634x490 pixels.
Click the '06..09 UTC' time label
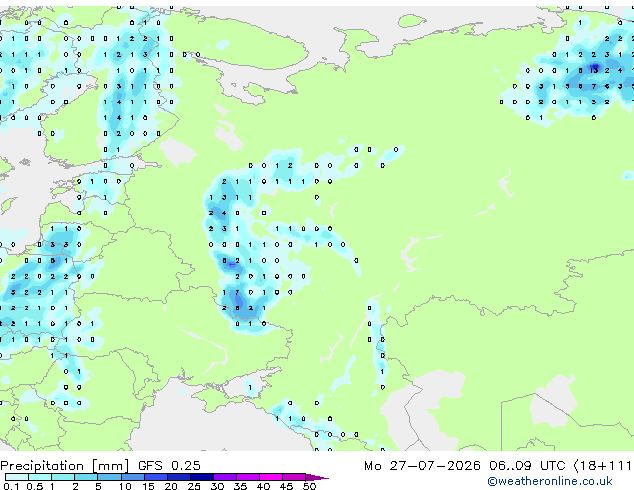click(526, 465)
